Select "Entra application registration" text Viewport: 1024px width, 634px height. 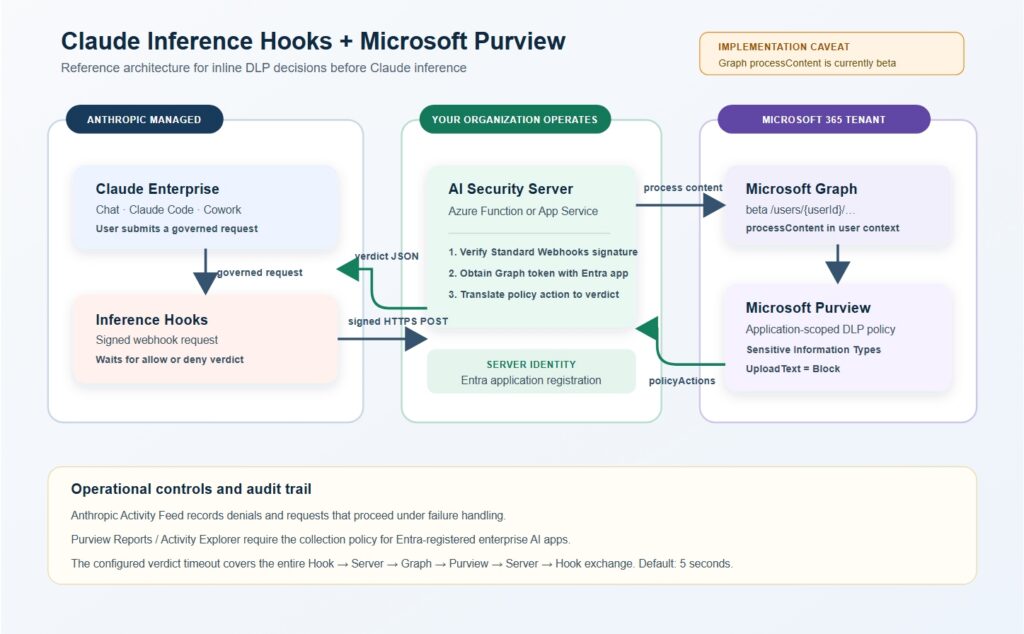[x=531, y=380]
